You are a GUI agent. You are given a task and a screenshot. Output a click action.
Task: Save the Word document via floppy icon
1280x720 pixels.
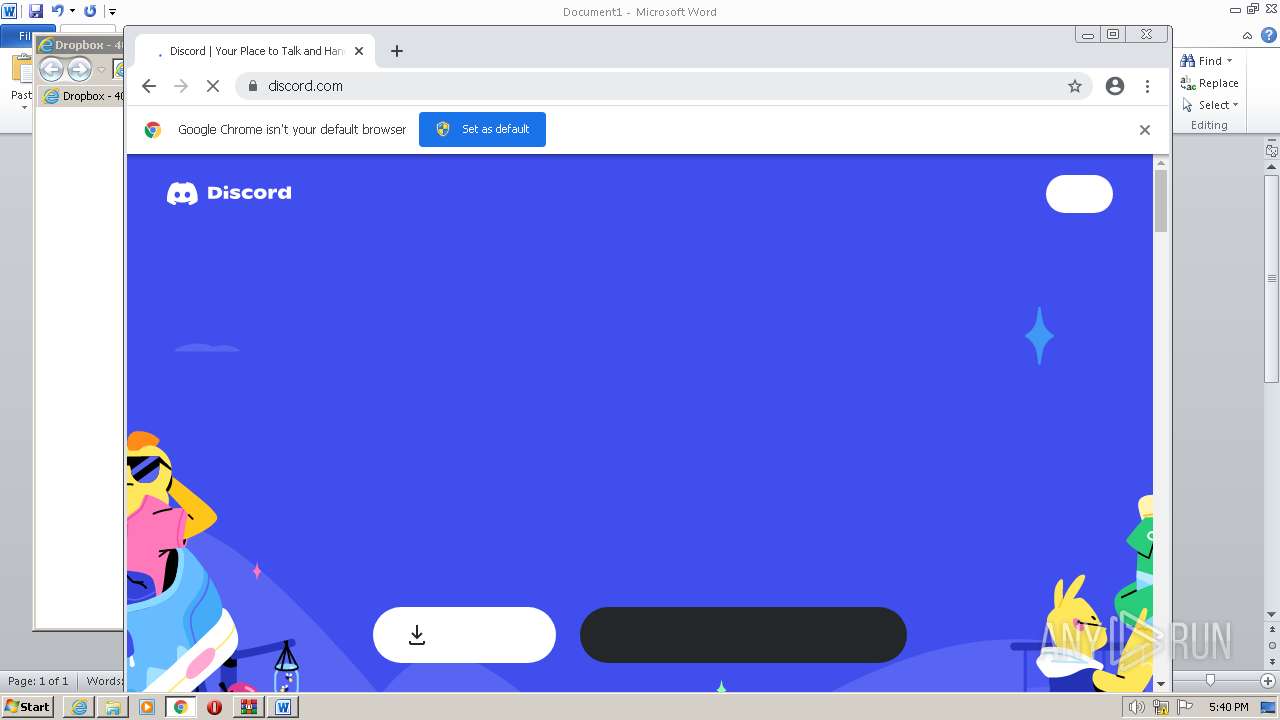(x=36, y=11)
